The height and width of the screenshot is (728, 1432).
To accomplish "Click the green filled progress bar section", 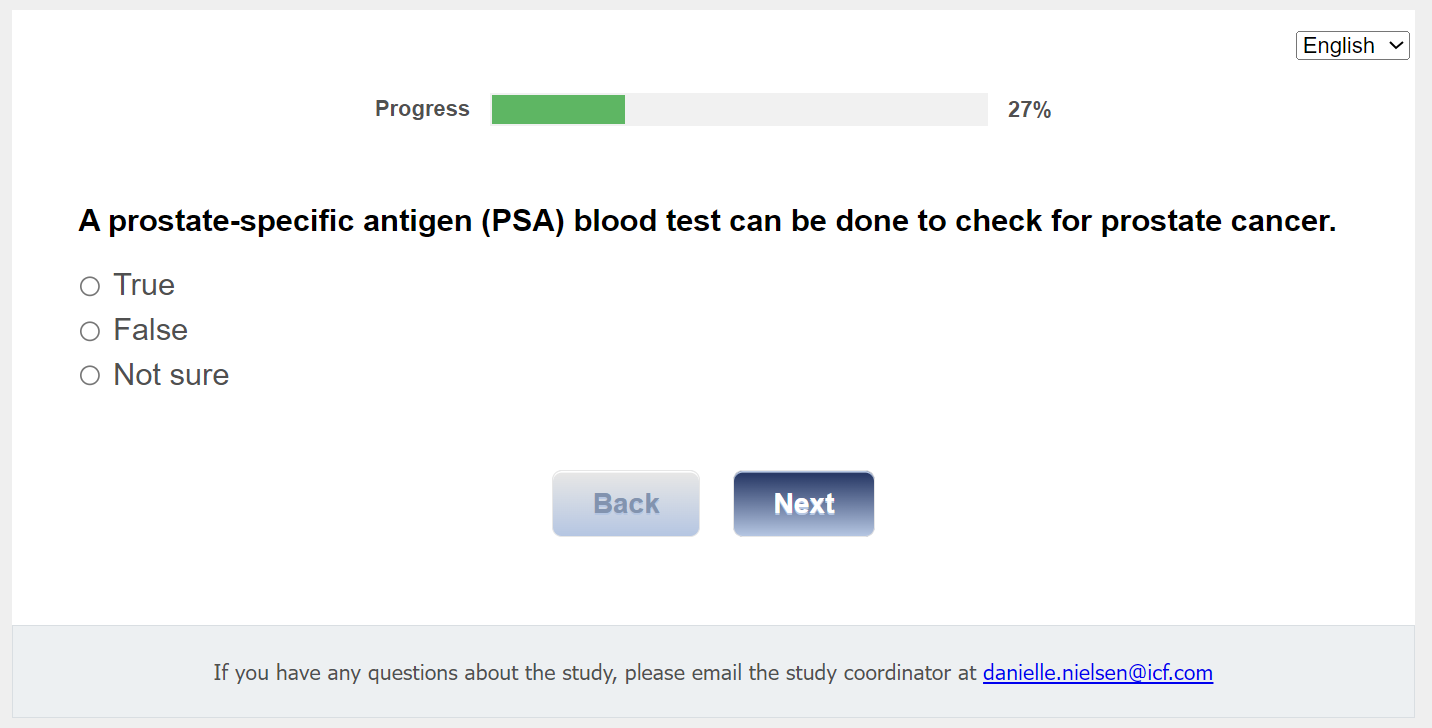I will [x=558, y=110].
